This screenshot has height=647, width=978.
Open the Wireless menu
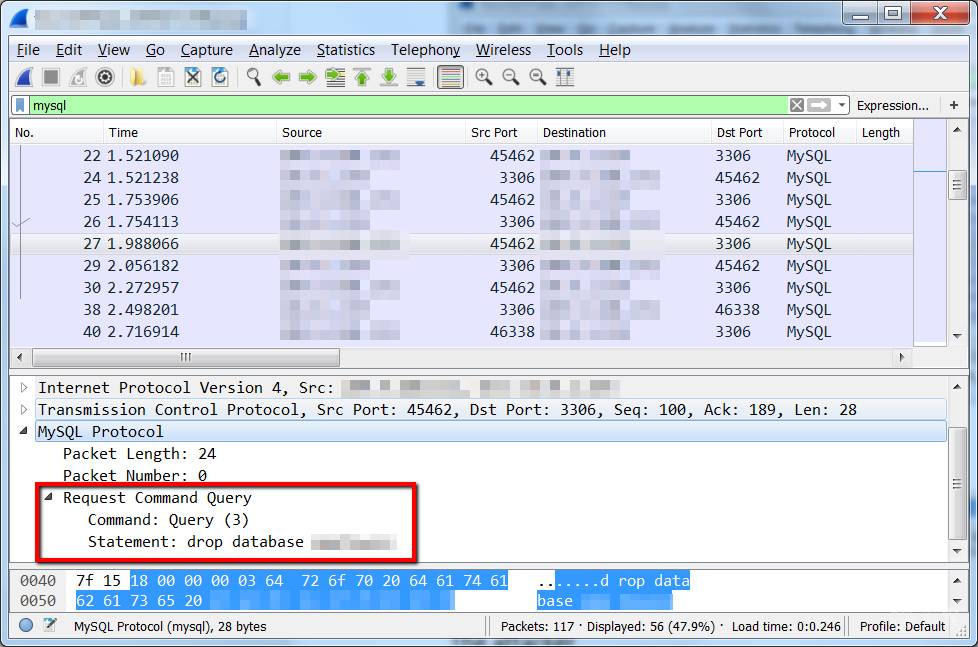503,50
